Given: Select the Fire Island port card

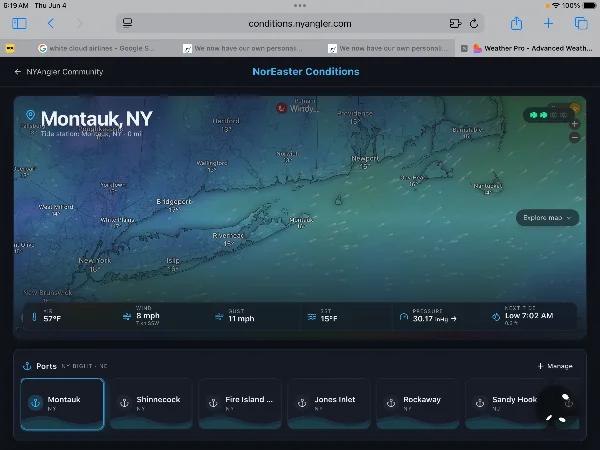Looking at the screenshot, I should point(240,404).
